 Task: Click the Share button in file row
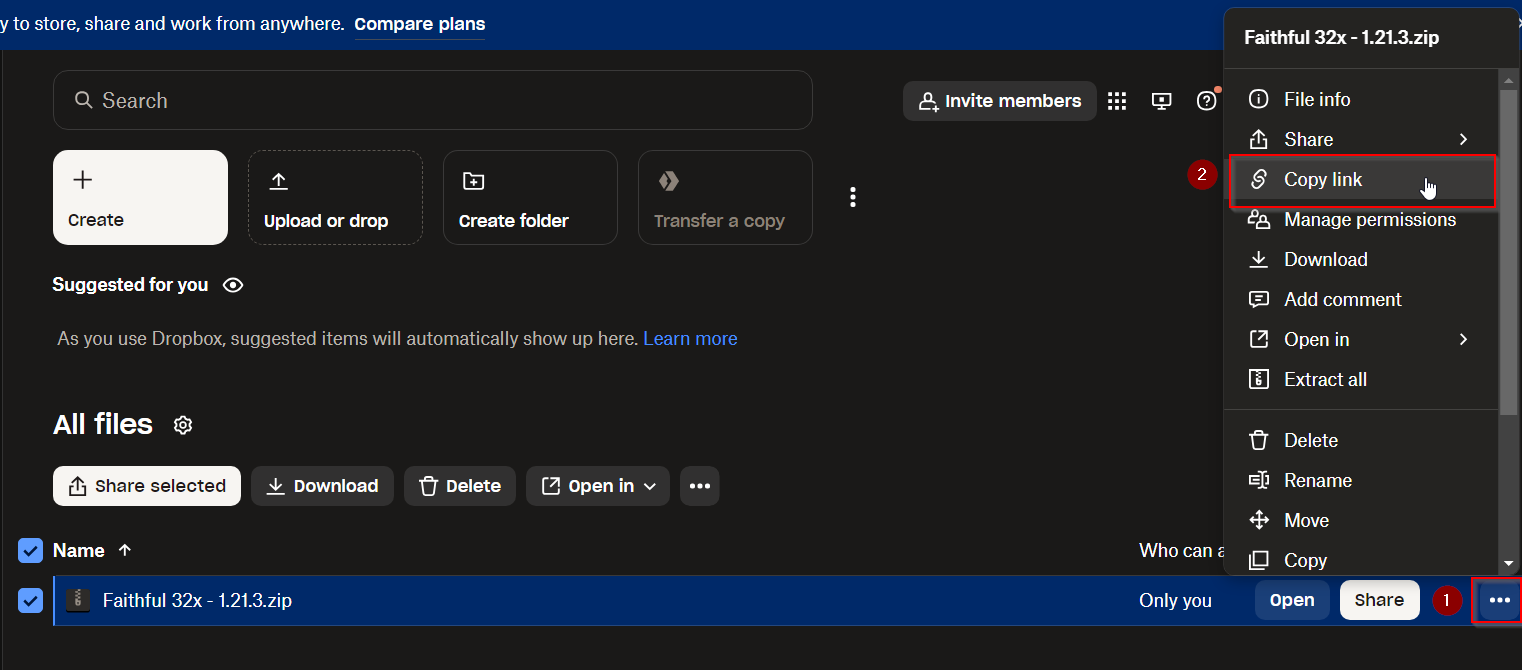1379,600
